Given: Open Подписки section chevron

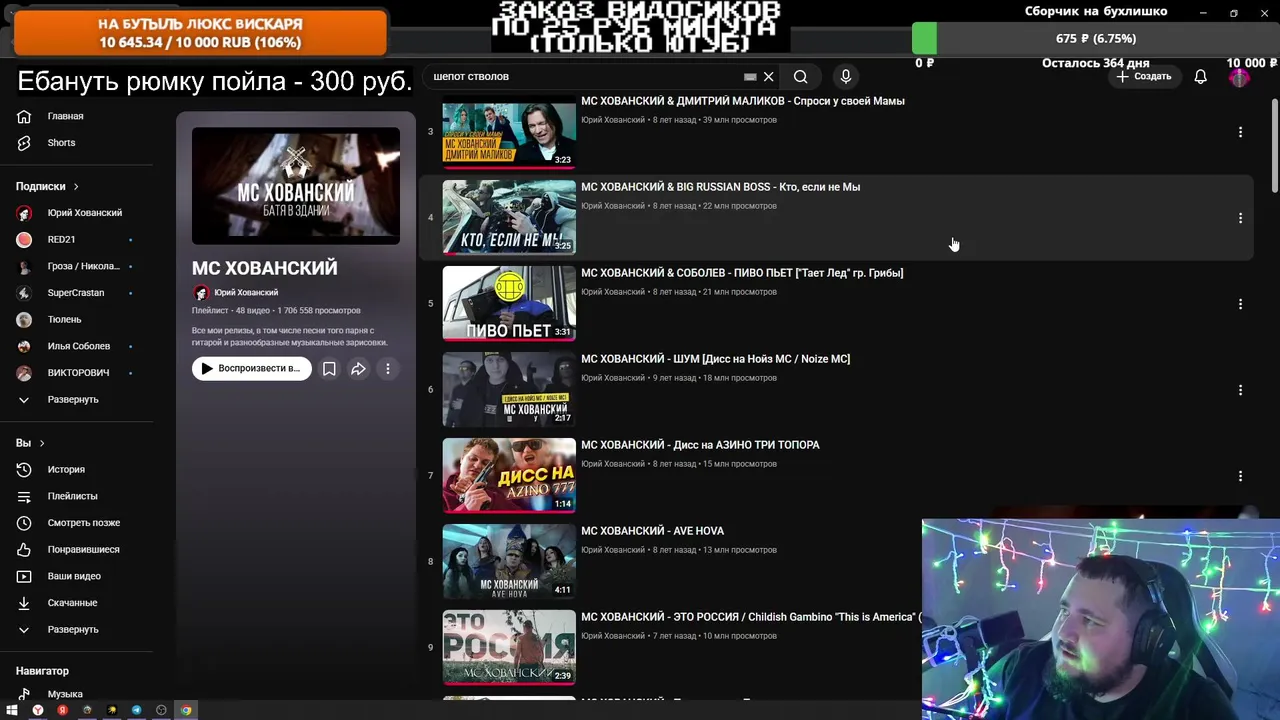Looking at the screenshot, I should [x=75, y=187].
